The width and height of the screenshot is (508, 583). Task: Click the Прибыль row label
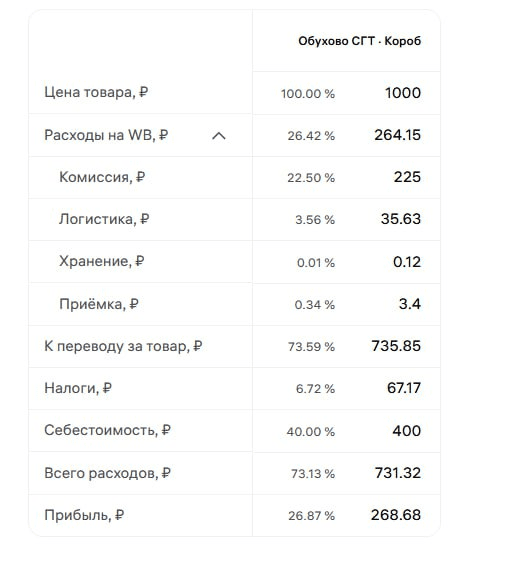84,515
